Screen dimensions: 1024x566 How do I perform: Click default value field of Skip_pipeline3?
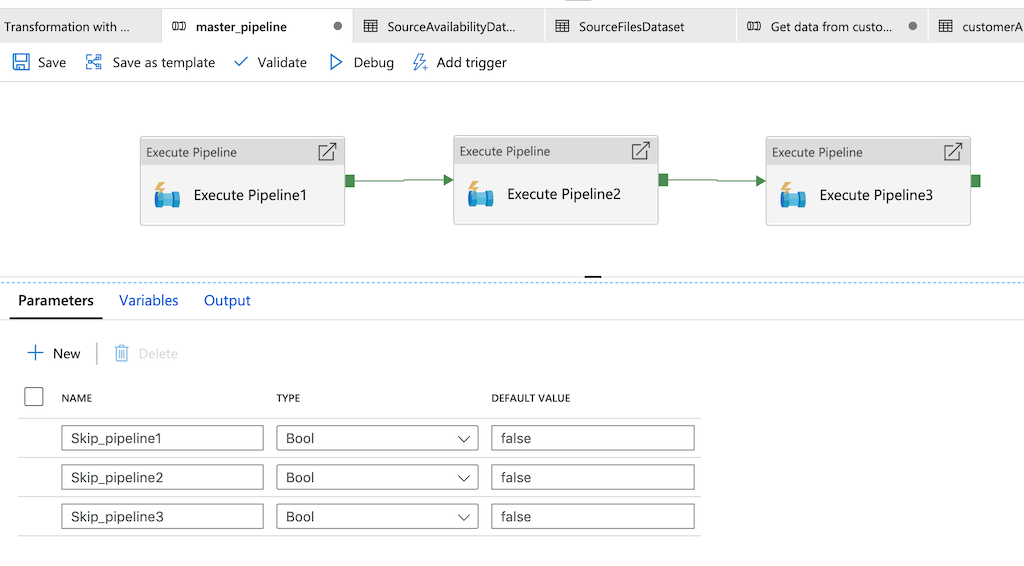click(592, 516)
